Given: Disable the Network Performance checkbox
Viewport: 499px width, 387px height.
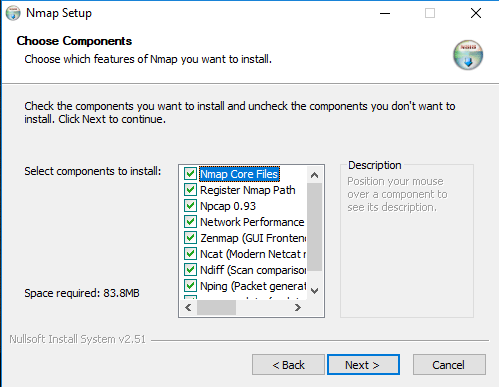Looking at the screenshot, I should click(x=190, y=222).
